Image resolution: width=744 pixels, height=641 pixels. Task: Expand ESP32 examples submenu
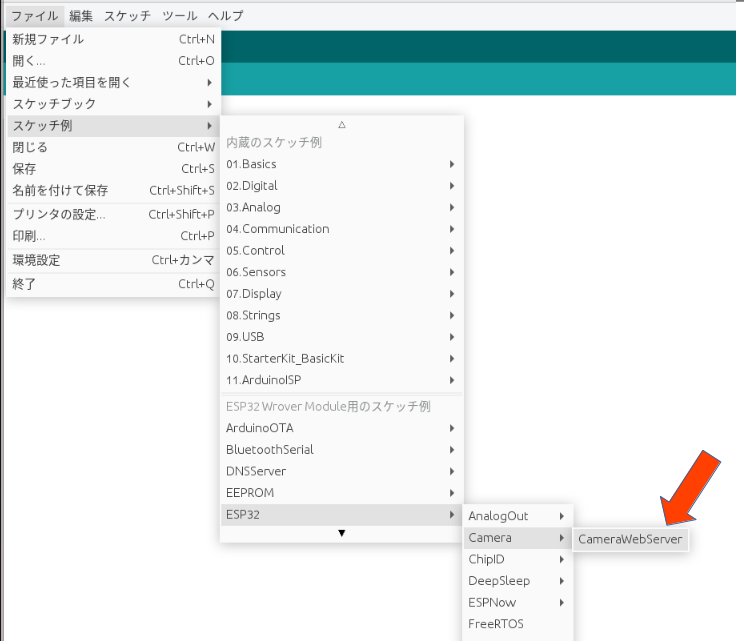[342, 515]
